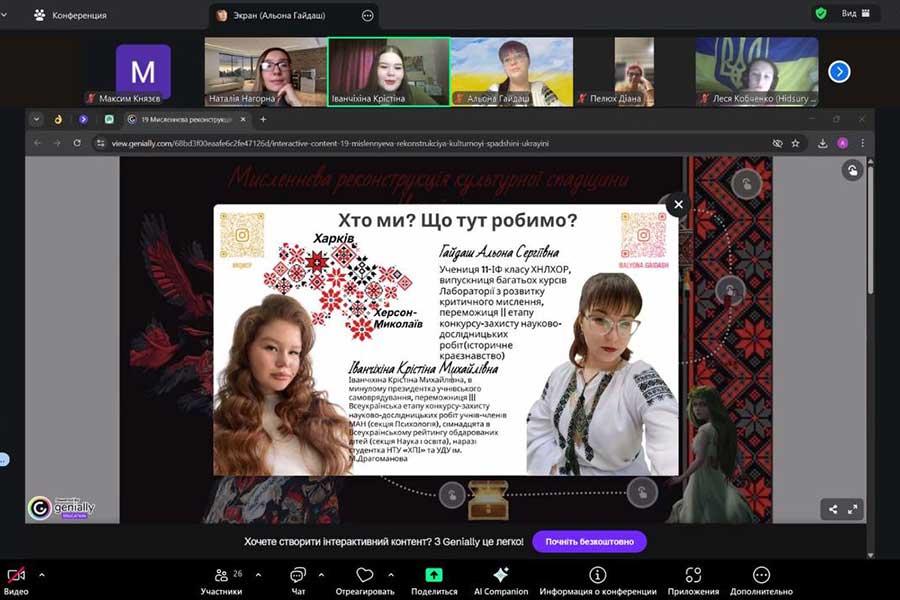The width and height of the screenshot is (900, 600).
Task: Click the crossed-eye tracking protection icon
Action: 777,144
